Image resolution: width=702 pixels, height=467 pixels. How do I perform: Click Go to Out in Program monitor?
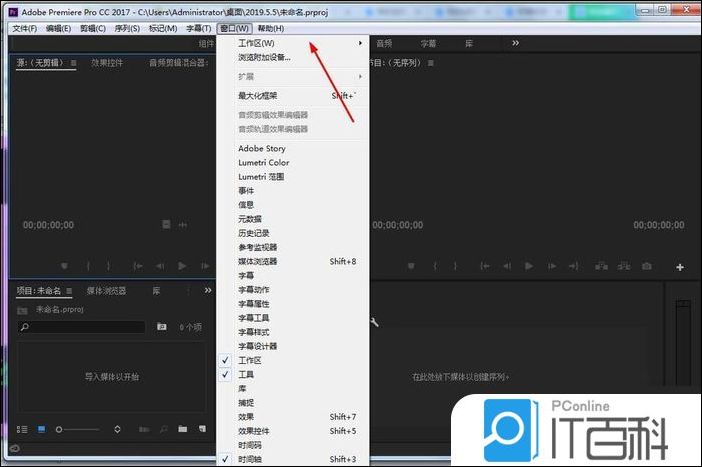(574, 266)
